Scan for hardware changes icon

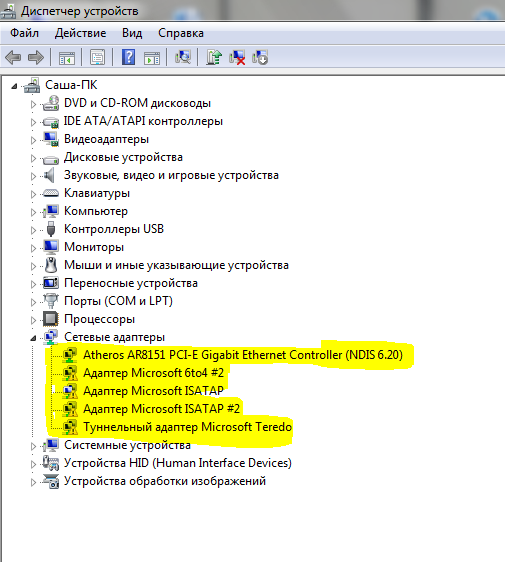coord(182,57)
